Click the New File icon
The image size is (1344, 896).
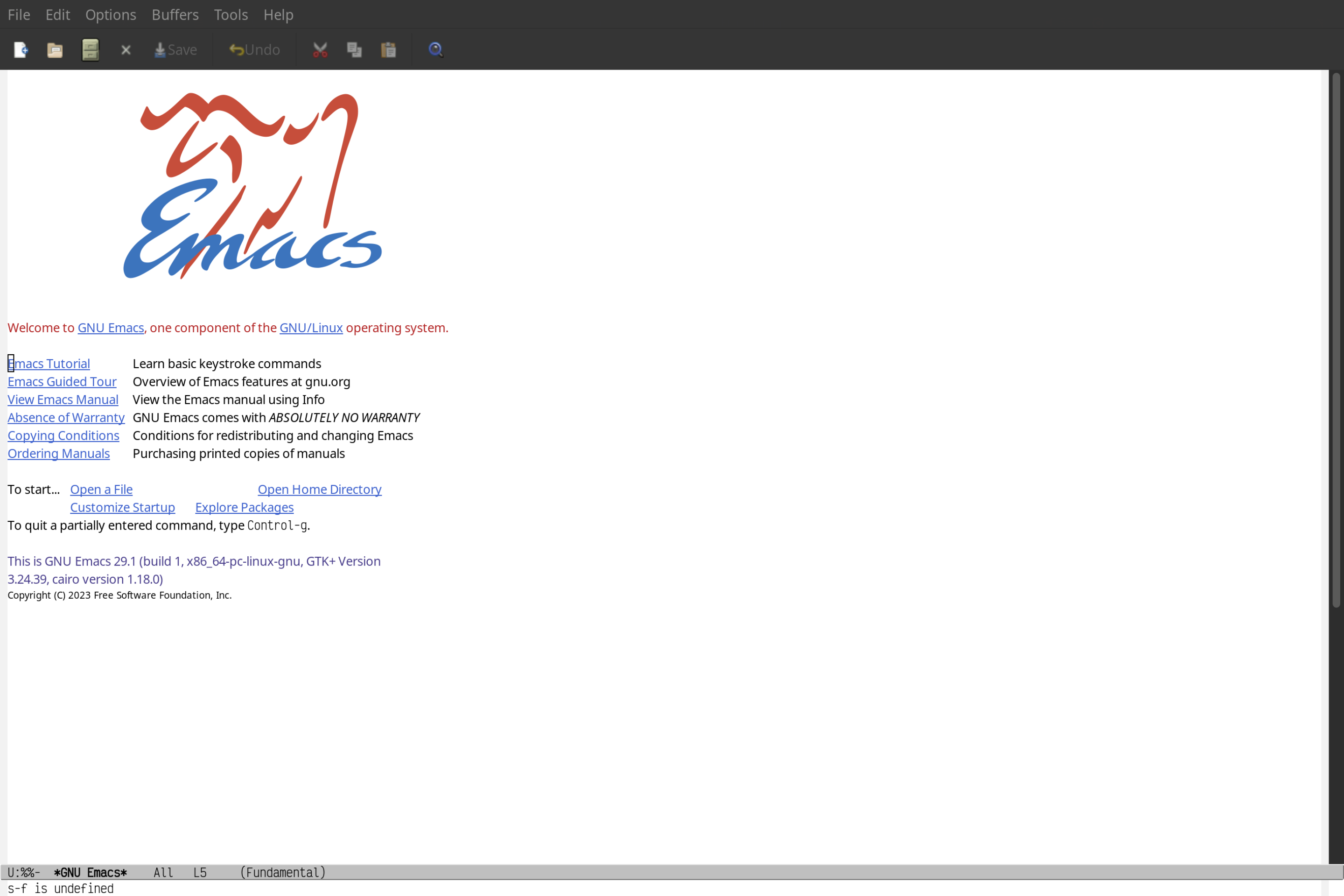pos(20,49)
